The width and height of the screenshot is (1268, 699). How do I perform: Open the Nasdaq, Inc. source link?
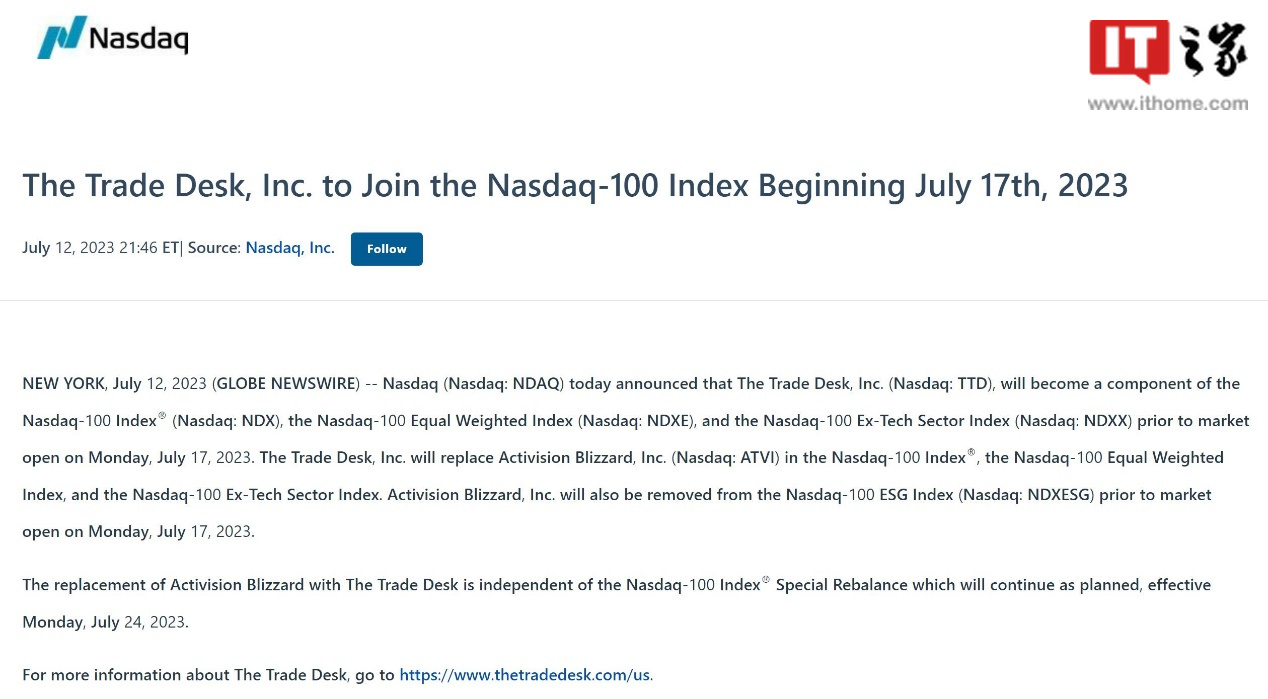click(x=290, y=248)
